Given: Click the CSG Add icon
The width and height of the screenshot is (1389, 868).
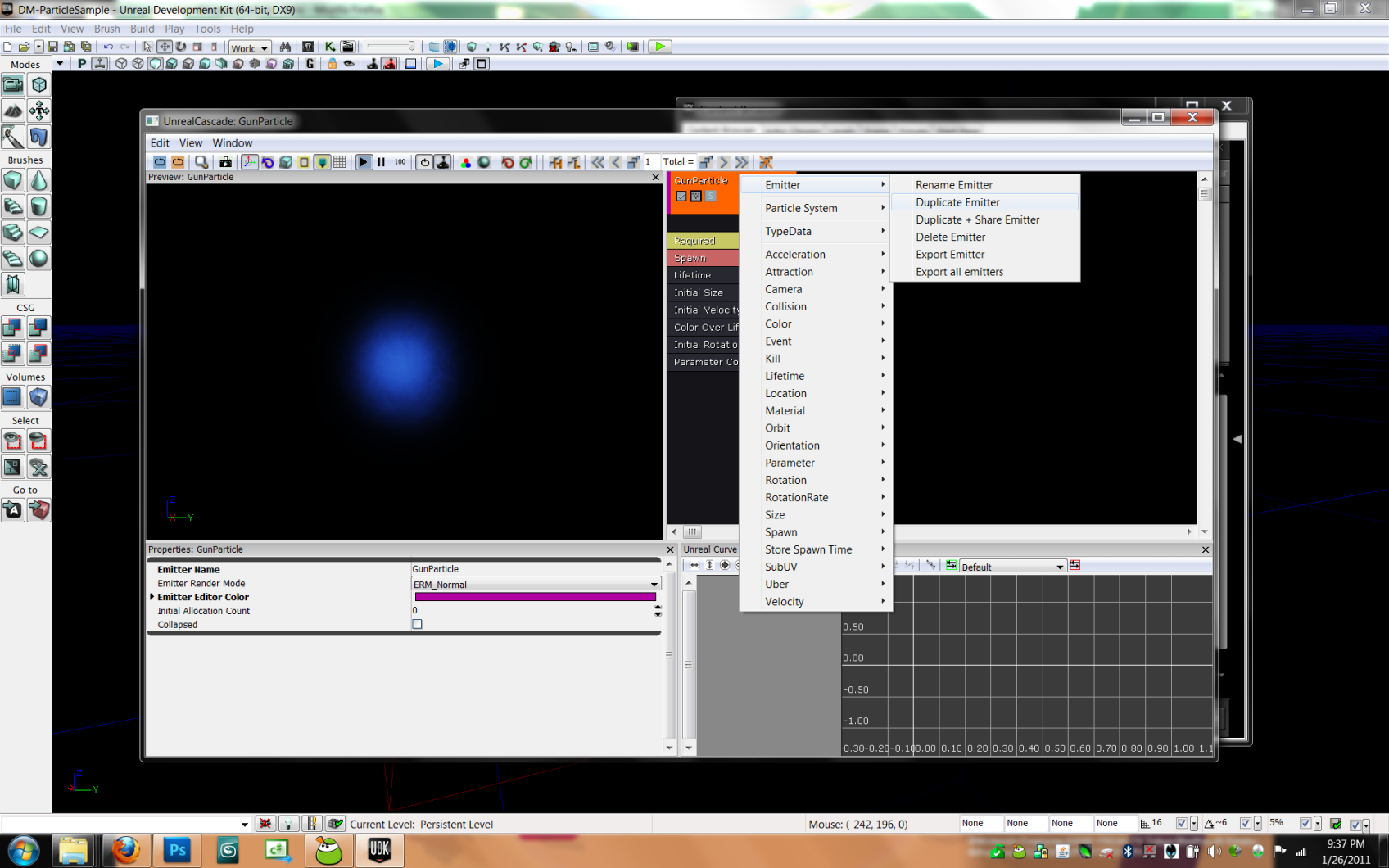Looking at the screenshot, I should 13,328.
